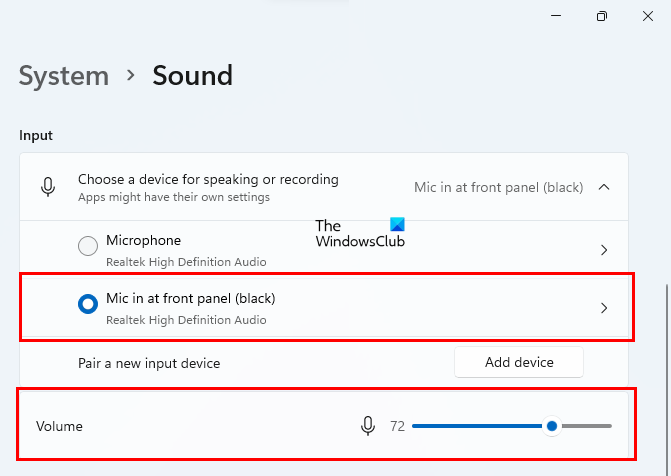Select the Mic in at front panel radio button
This screenshot has height=476, width=671.
pos(88,306)
